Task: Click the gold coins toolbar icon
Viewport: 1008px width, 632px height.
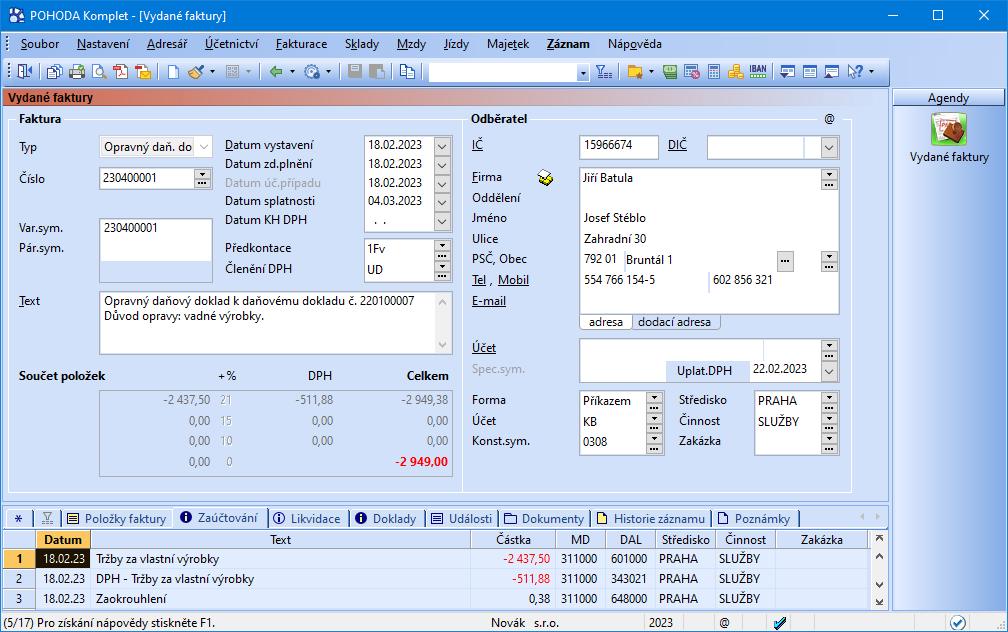Action: pyautogui.click(x=735, y=71)
